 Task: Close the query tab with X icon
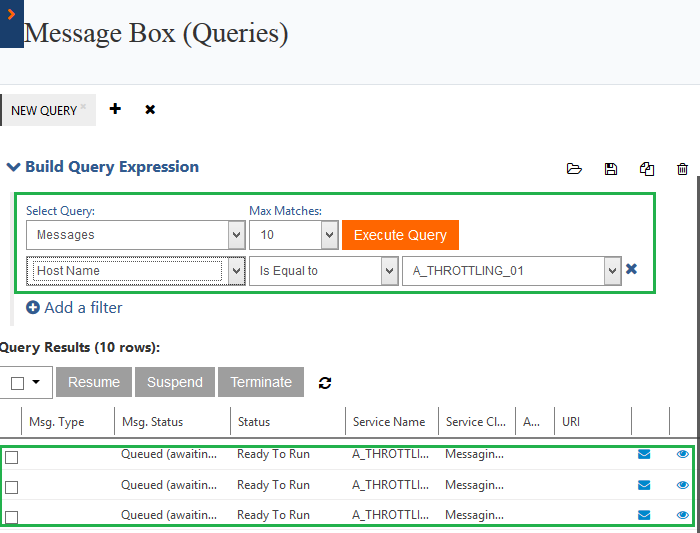[x=150, y=109]
